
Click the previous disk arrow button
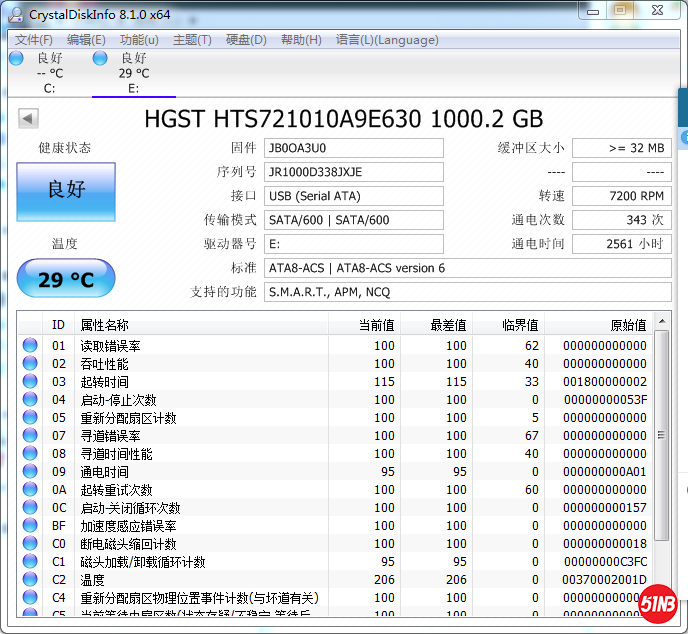point(28,119)
